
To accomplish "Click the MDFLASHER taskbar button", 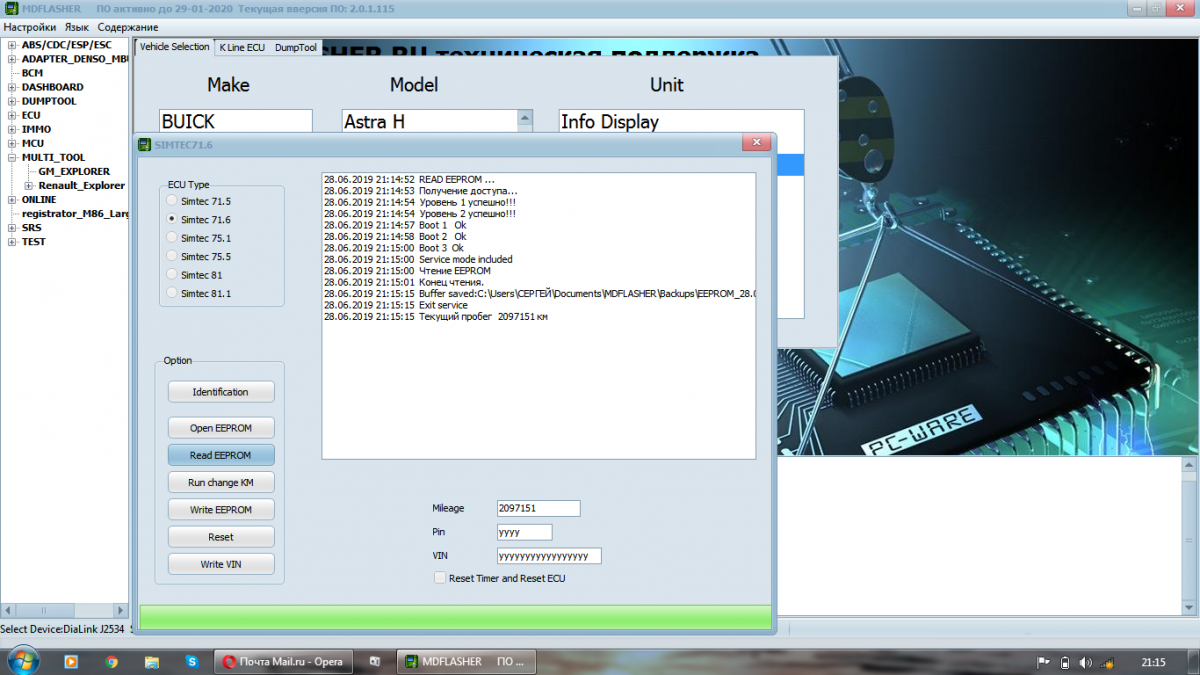I will 466,661.
